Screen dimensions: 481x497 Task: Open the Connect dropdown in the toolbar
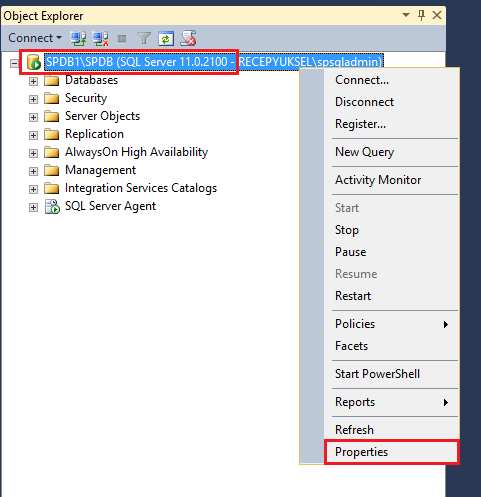pos(35,38)
